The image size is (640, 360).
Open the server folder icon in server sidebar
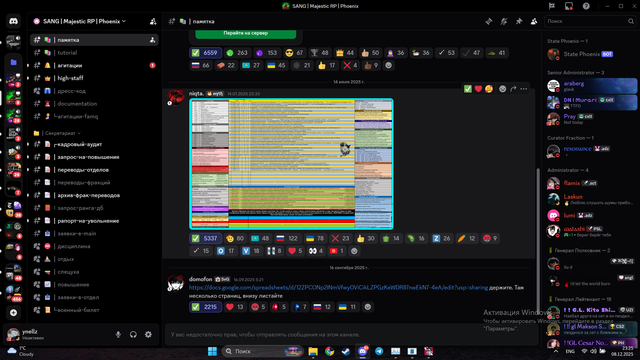[13, 62]
